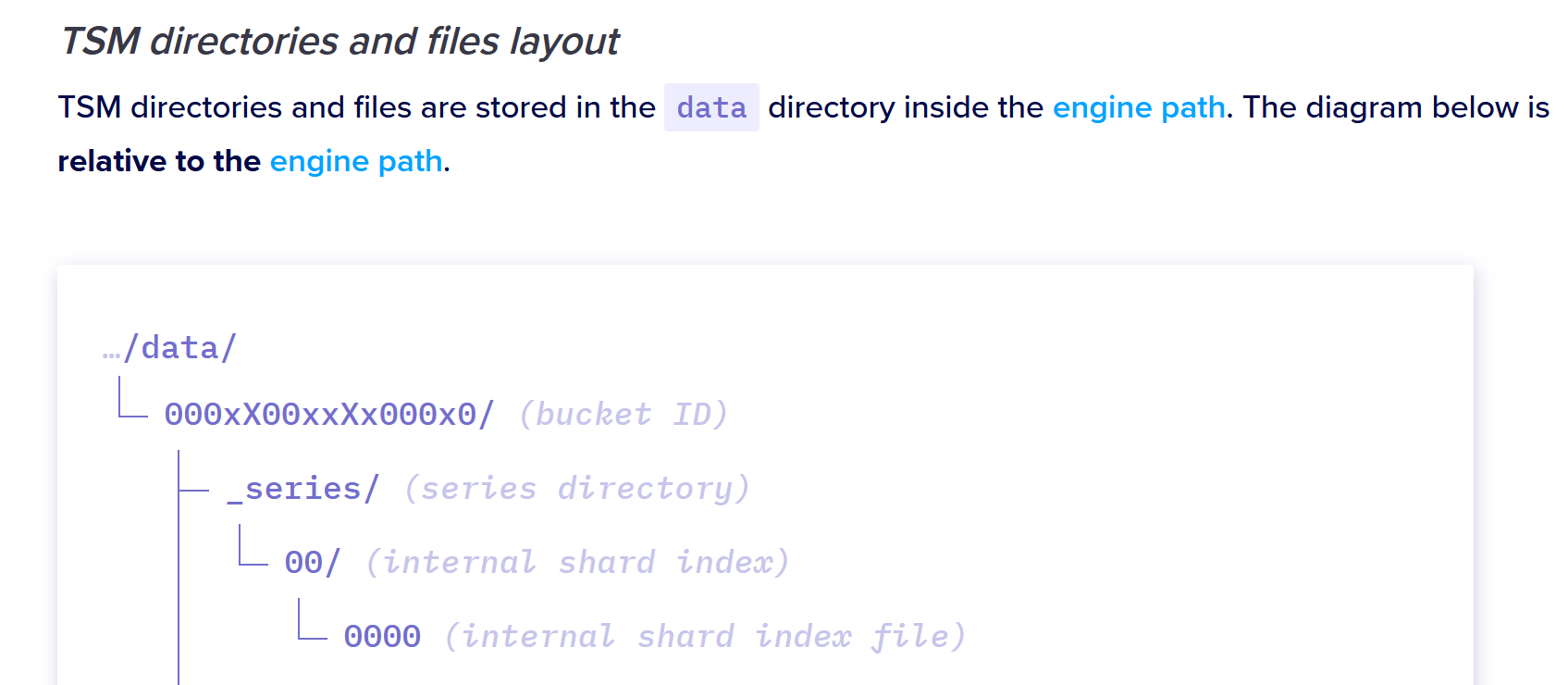This screenshot has height=685, width=1568.
Task: Click the "(series directory)" comment text
Action: click(577, 488)
